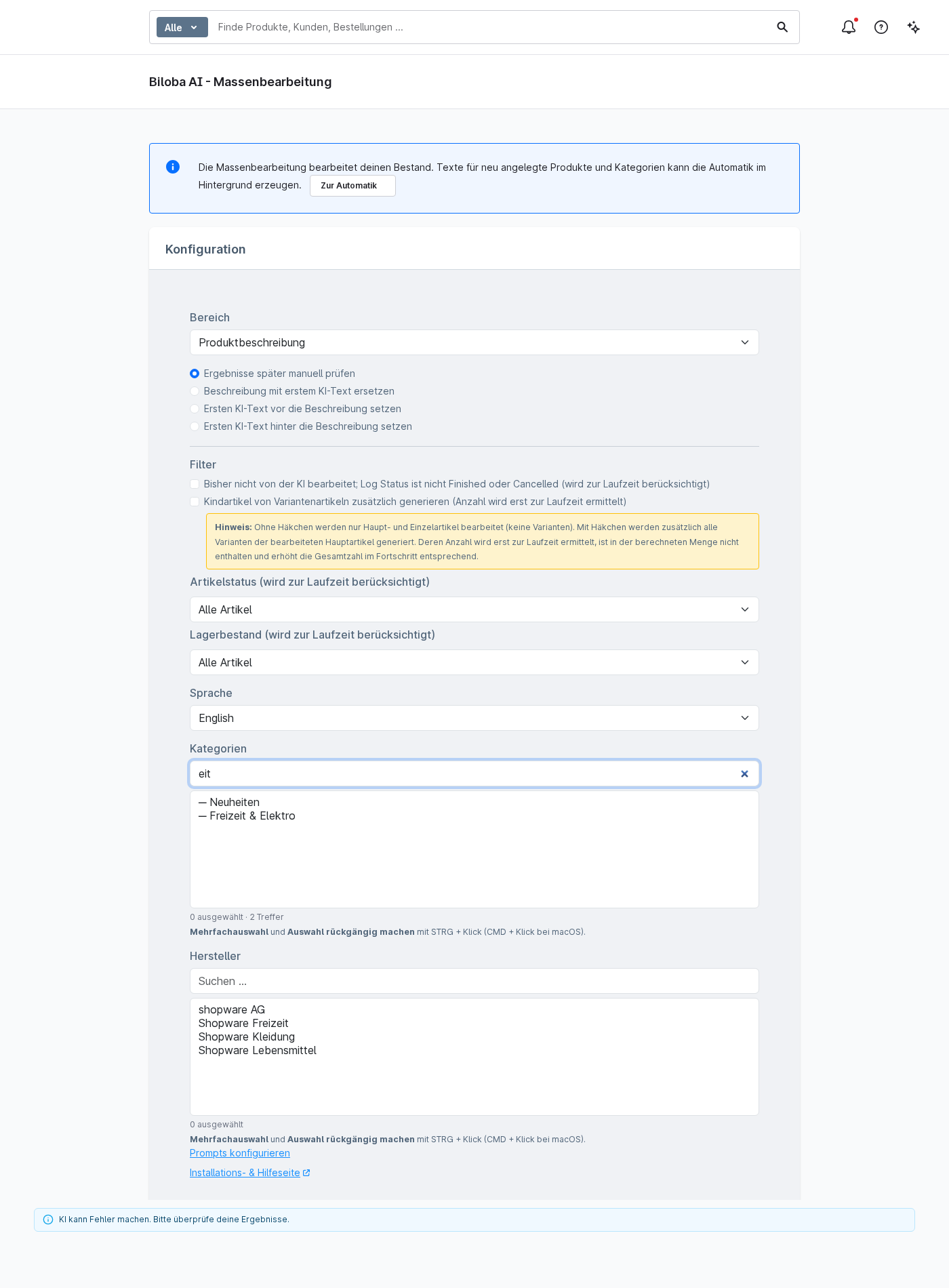
Task: Open the help question mark icon
Action: 881,27
